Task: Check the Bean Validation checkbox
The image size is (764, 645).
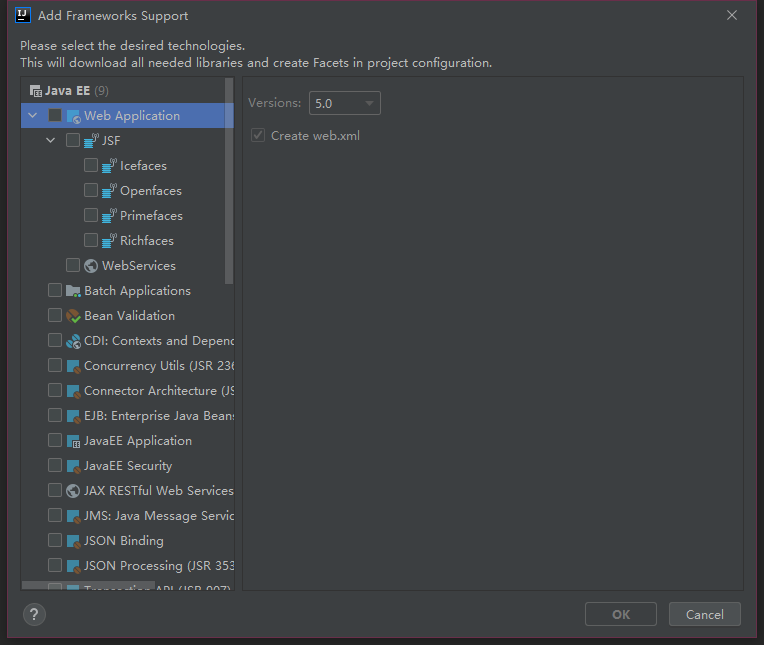Action: pyautogui.click(x=55, y=315)
